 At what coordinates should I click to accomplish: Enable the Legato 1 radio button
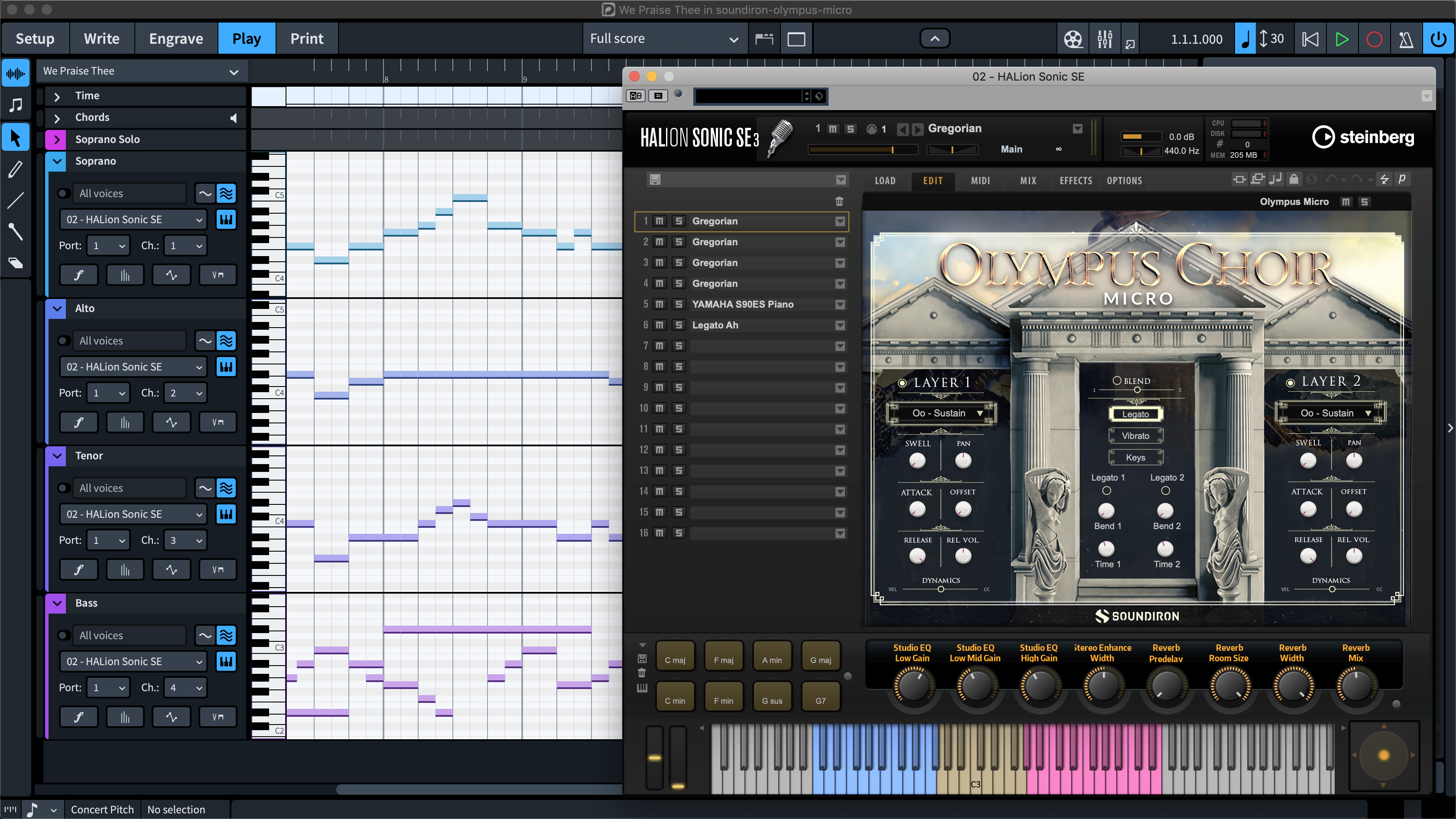point(1106,491)
